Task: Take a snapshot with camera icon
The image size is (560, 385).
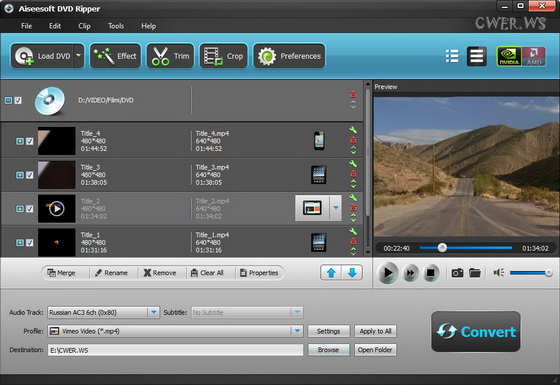Action: click(457, 273)
